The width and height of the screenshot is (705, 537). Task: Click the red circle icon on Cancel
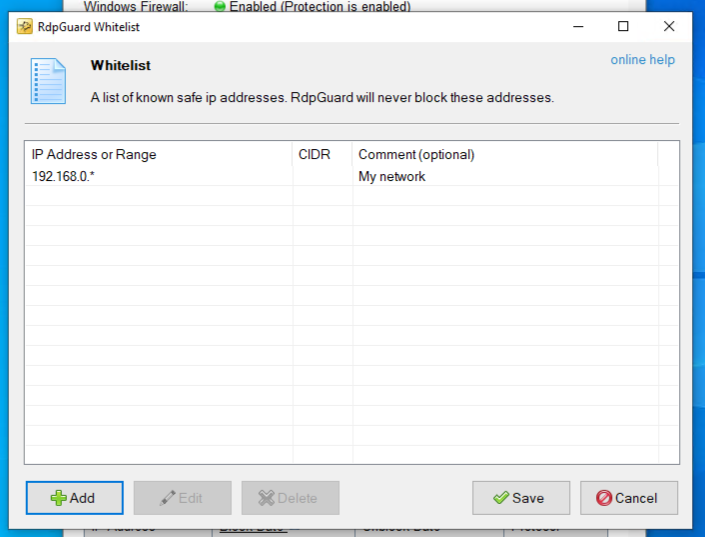point(604,498)
